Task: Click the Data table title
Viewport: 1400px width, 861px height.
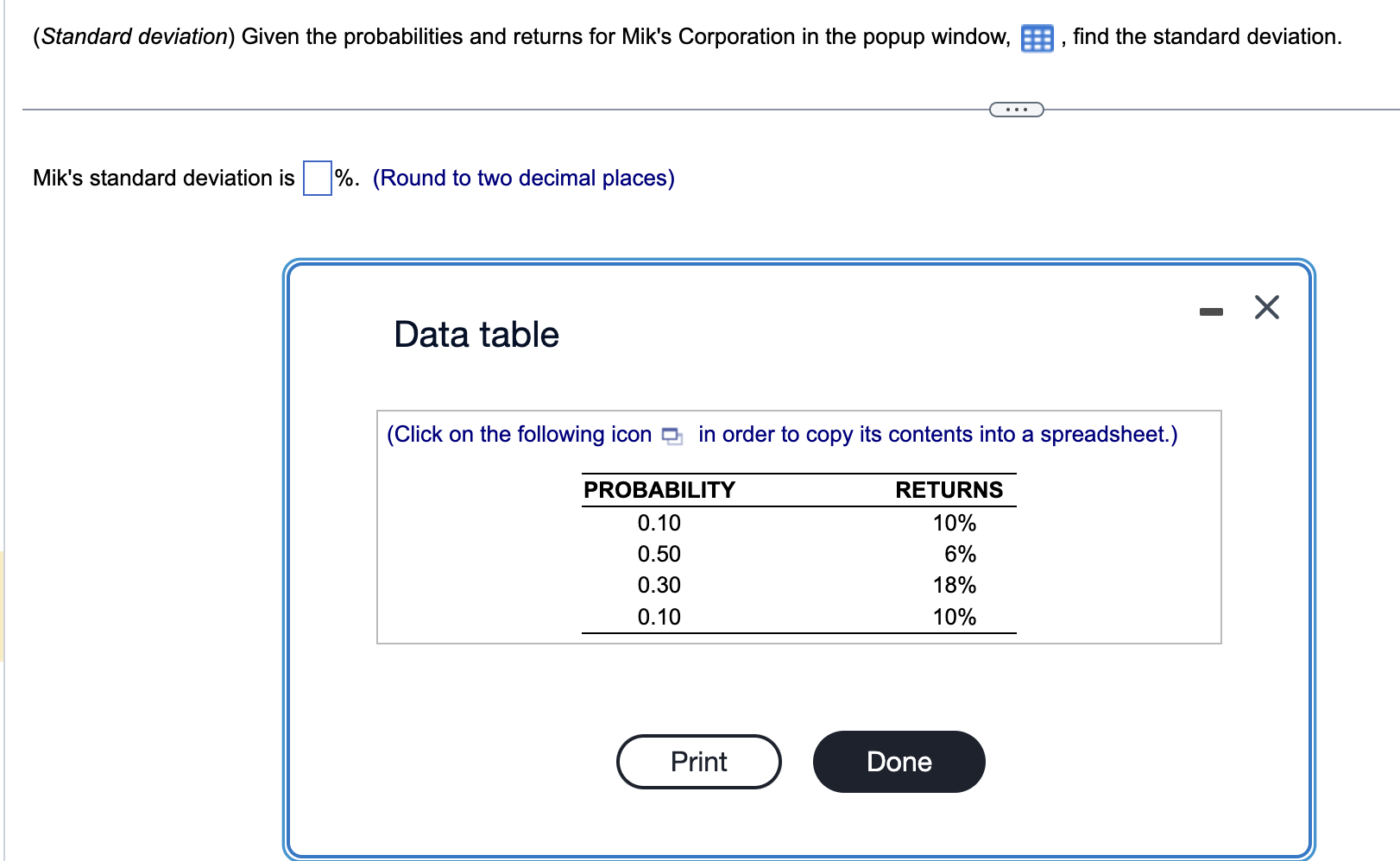Action: [475, 334]
